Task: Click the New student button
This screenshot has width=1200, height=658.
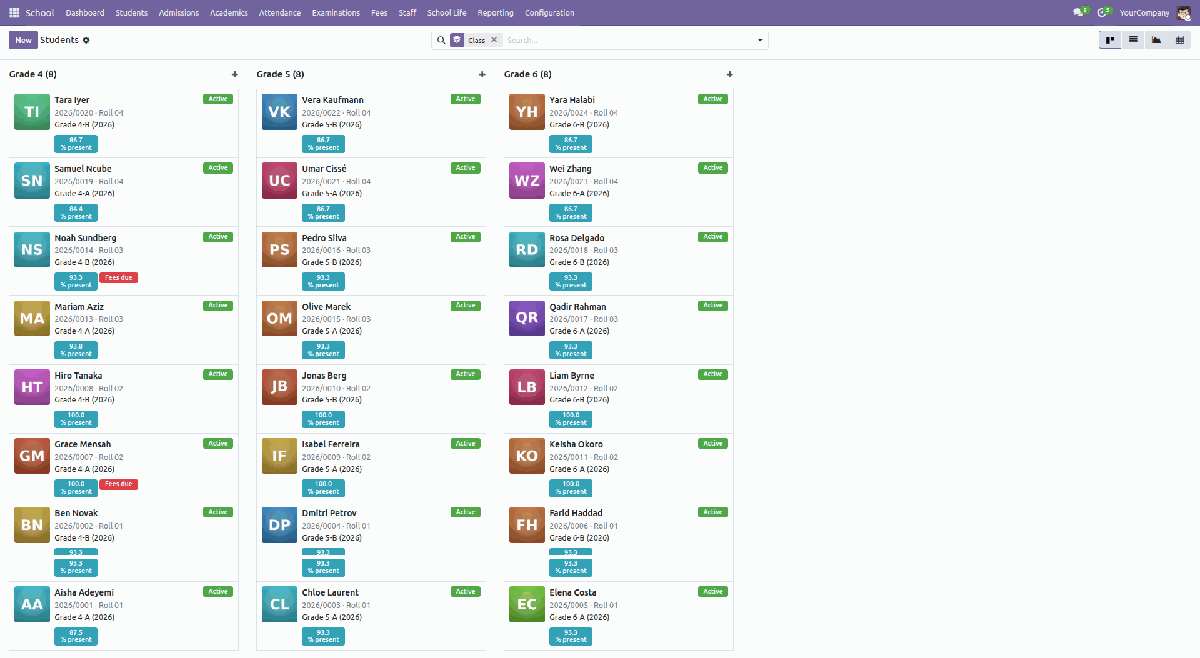Action: coord(23,40)
